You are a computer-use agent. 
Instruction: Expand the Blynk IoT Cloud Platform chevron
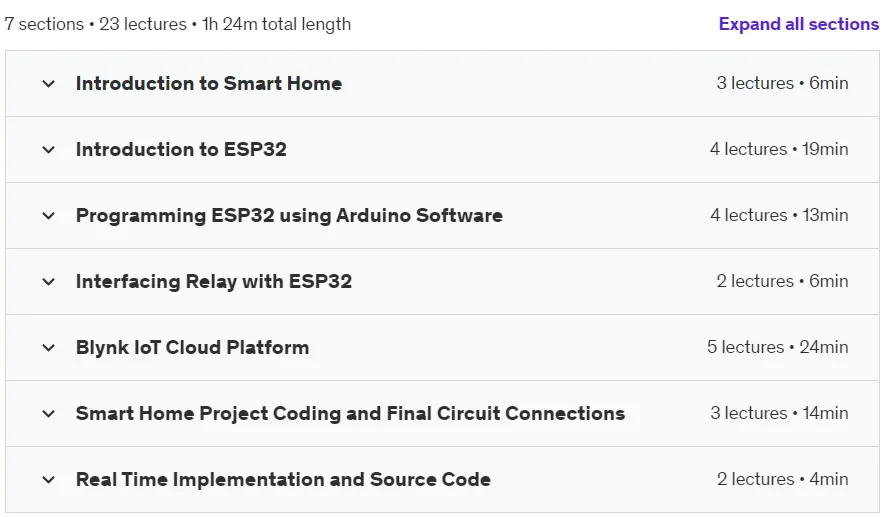coord(49,348)
